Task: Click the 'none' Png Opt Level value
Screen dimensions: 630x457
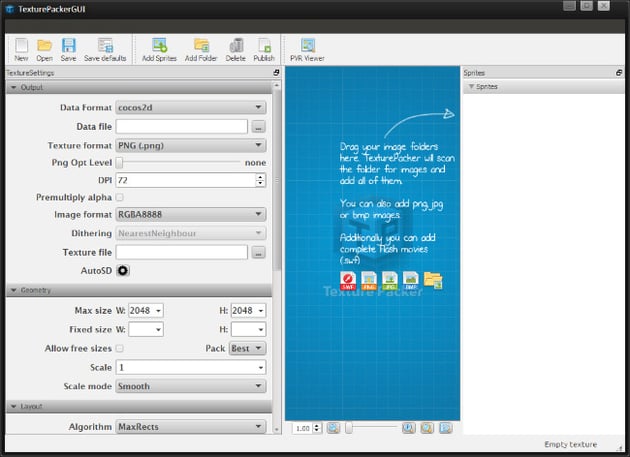Action: tap(255, 162)
